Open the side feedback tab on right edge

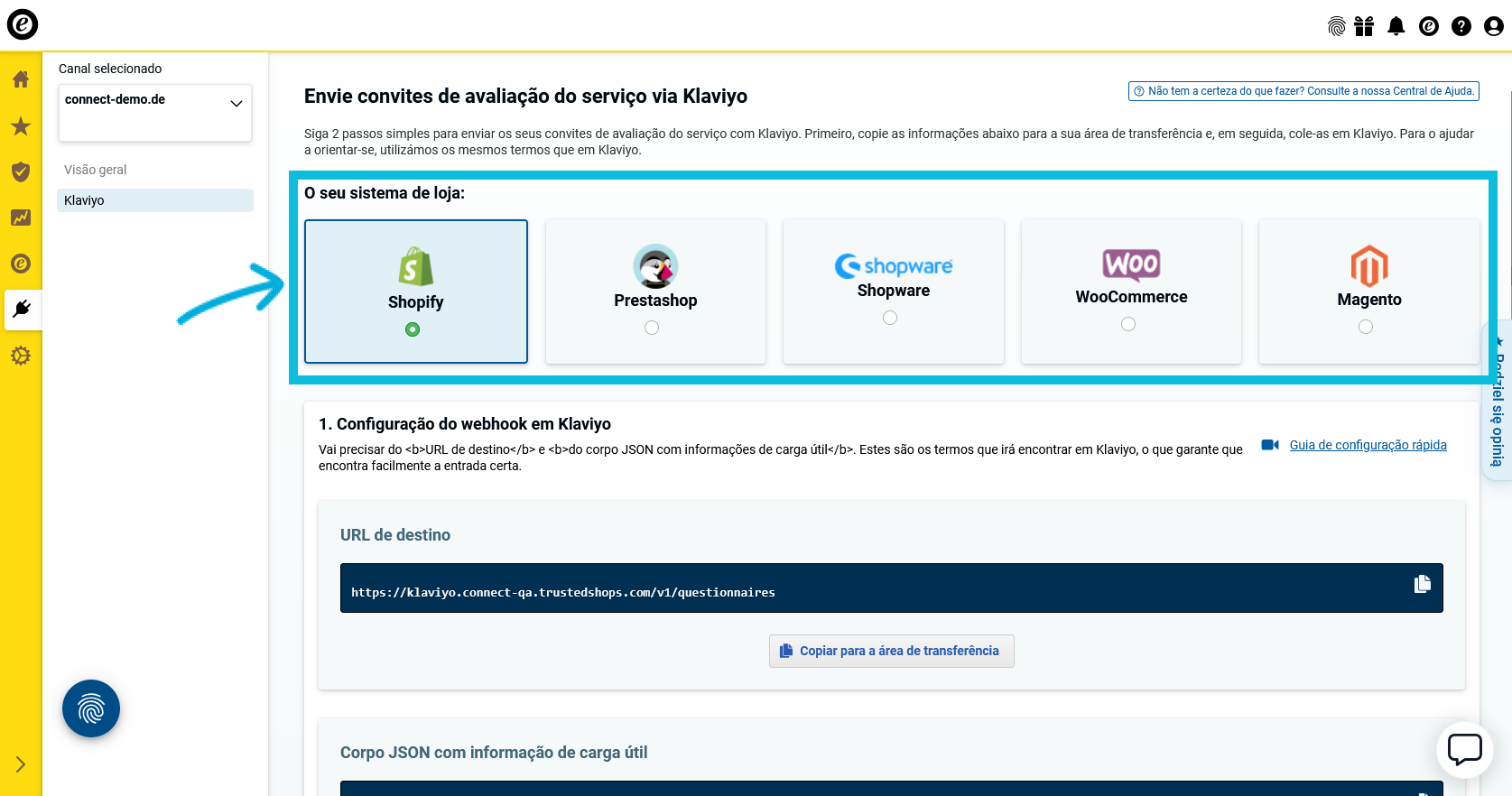click(1498, 400)
